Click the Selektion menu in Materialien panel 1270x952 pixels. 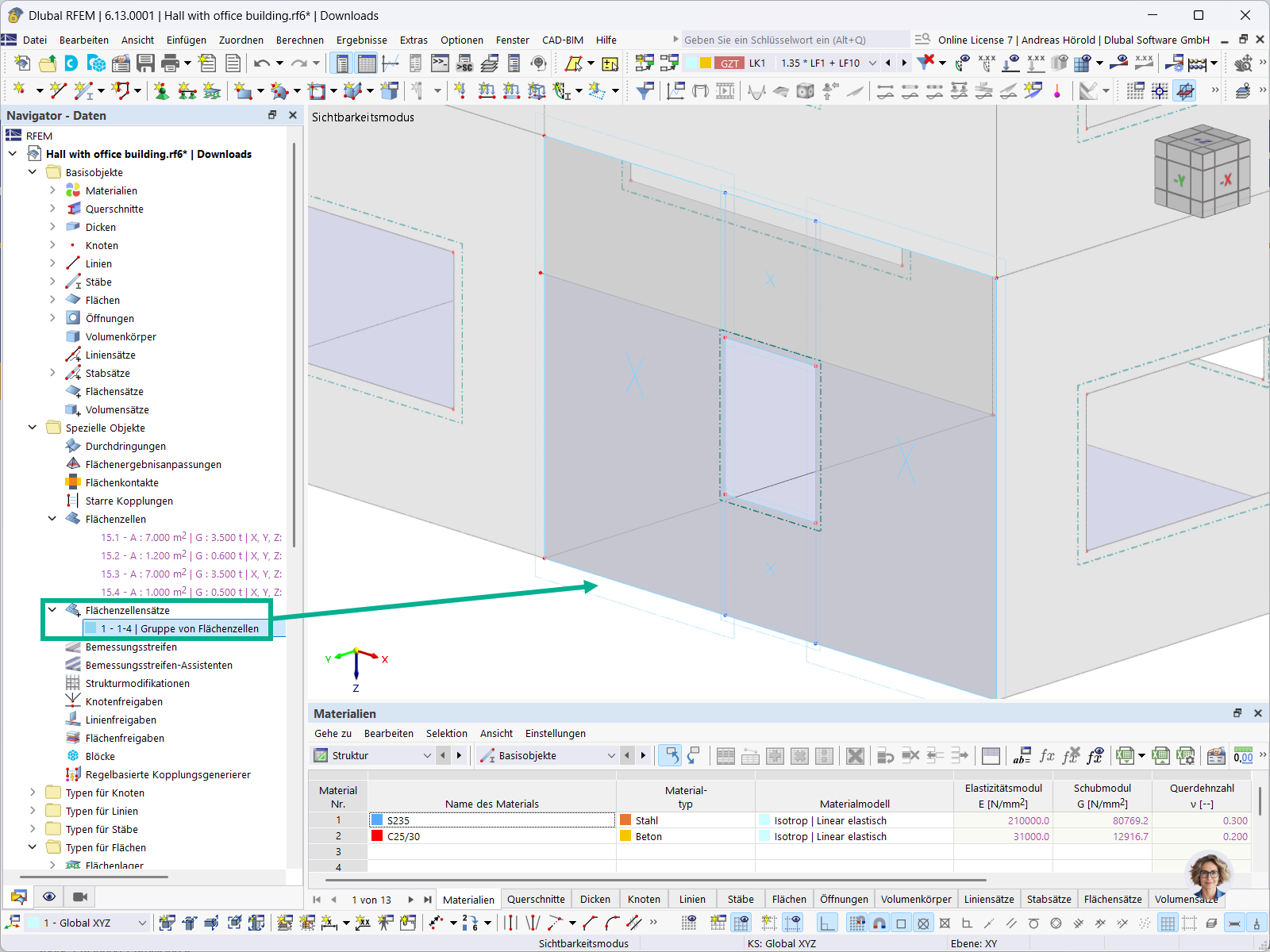[x=446, y=733]
